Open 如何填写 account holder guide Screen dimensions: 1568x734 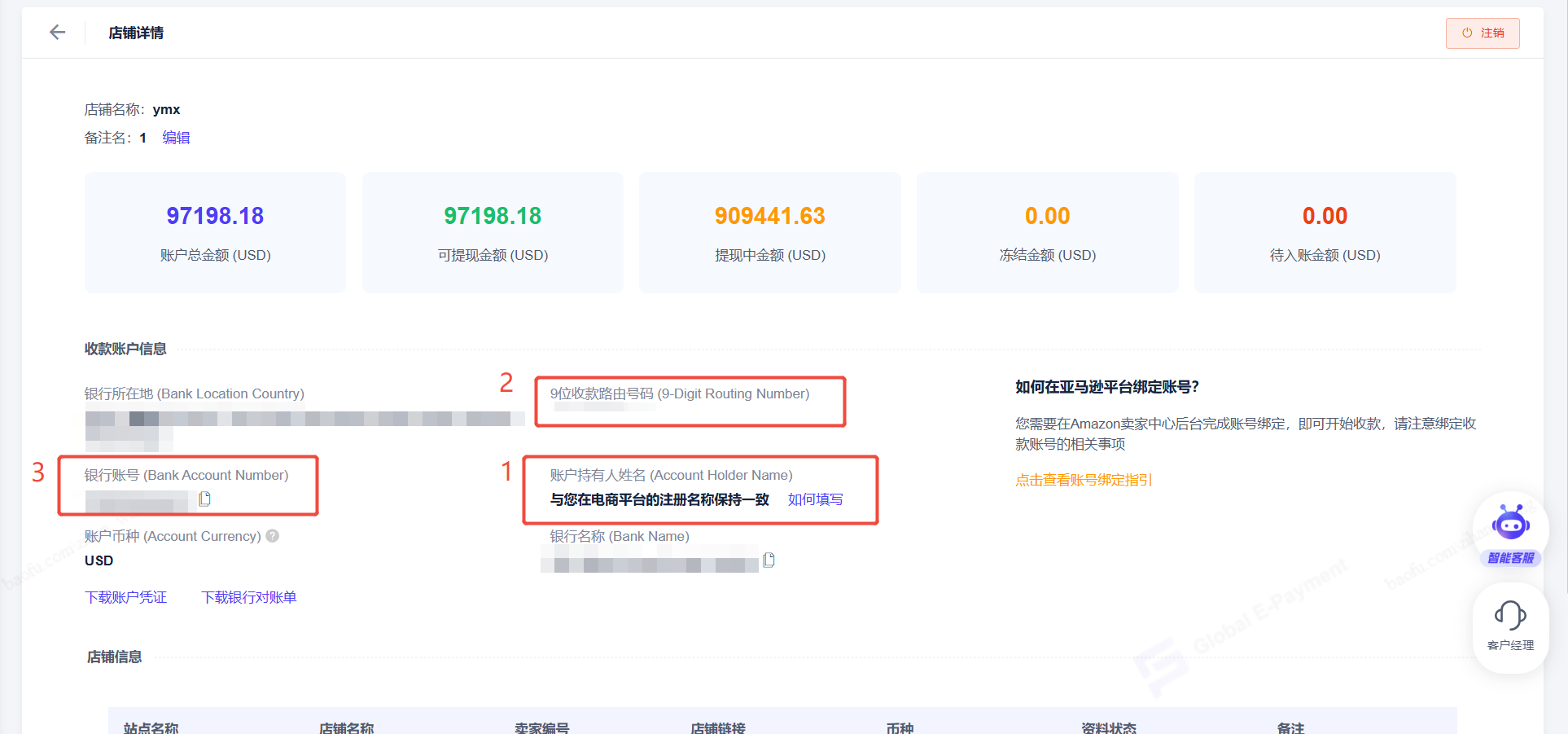pos(815,499)
